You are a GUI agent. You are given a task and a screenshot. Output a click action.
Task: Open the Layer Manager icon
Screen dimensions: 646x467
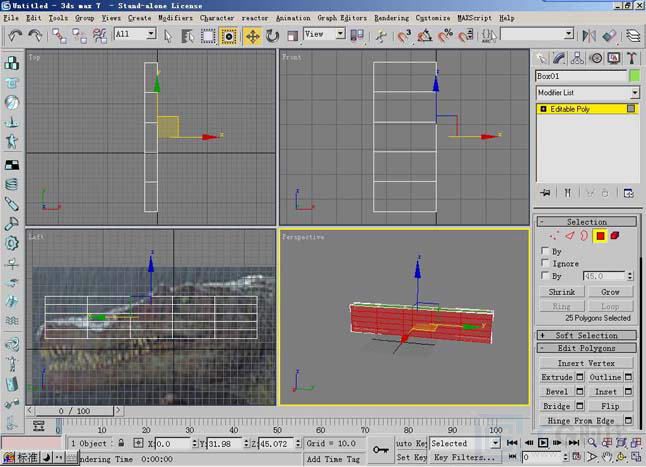633,36
